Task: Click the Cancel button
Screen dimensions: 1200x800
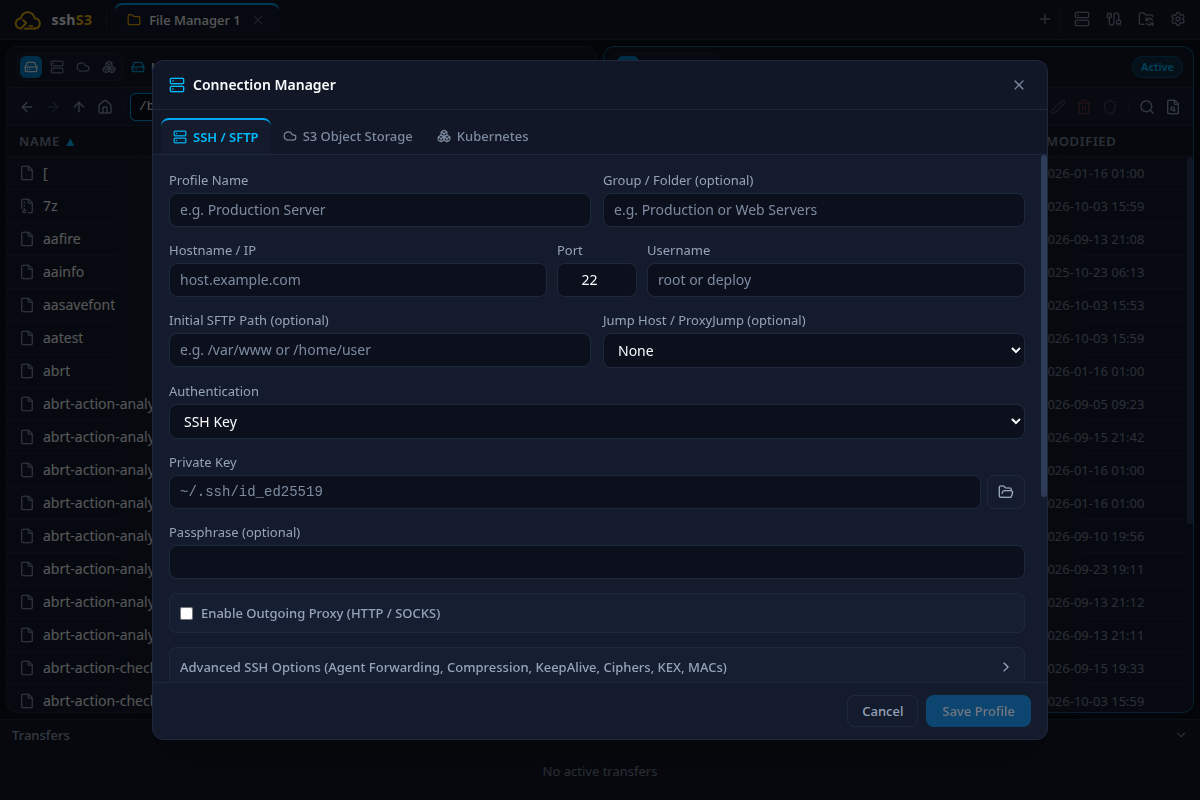Action: pos(882,711)
